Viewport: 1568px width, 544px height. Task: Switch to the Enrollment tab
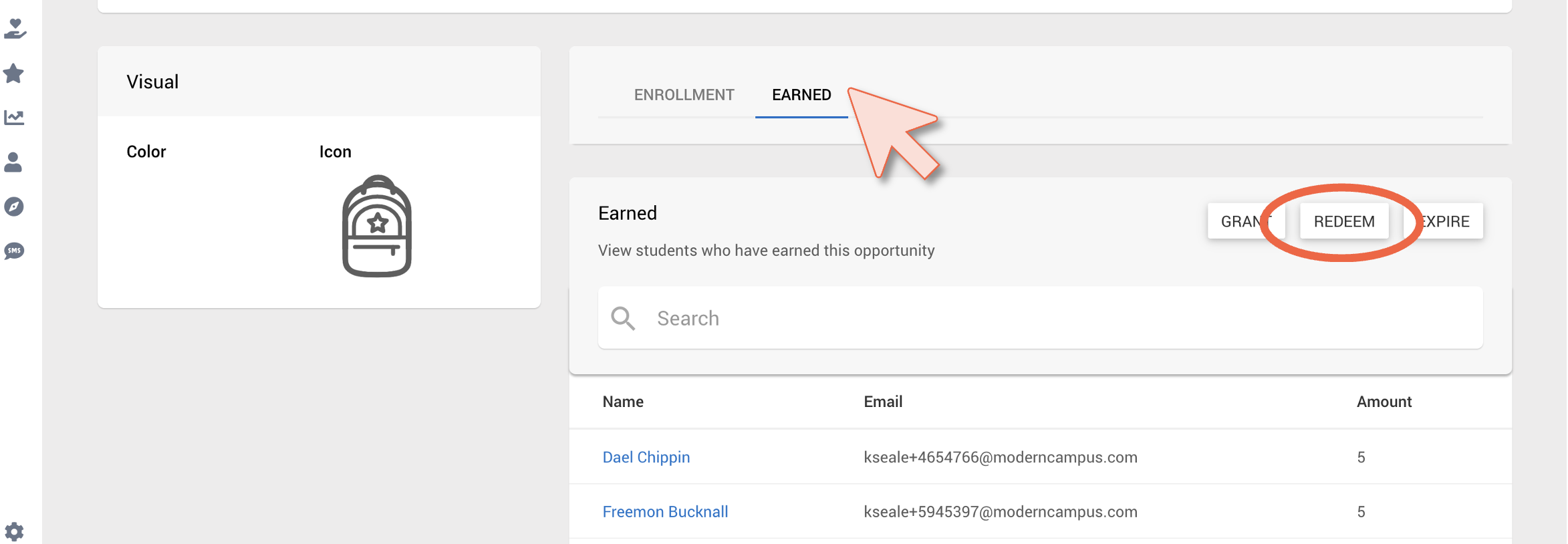(x=684, y=95)
